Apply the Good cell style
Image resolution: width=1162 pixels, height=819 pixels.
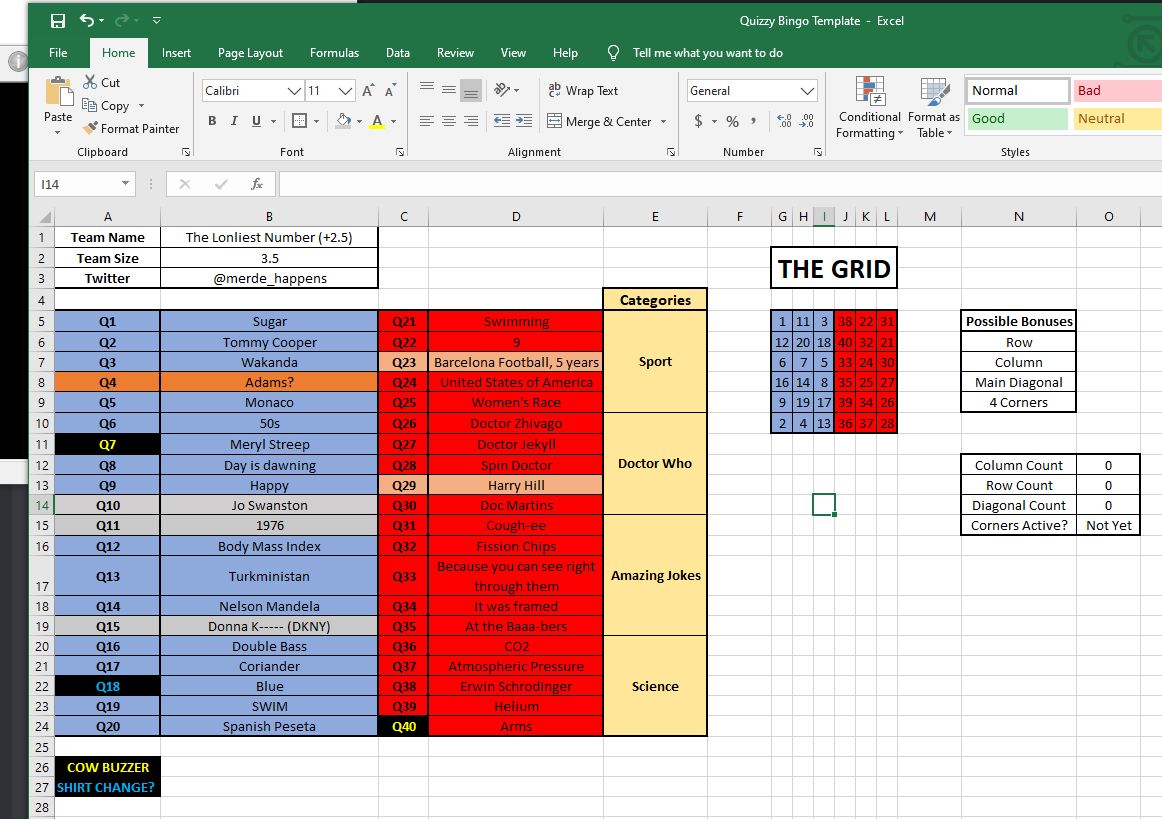1017,119
